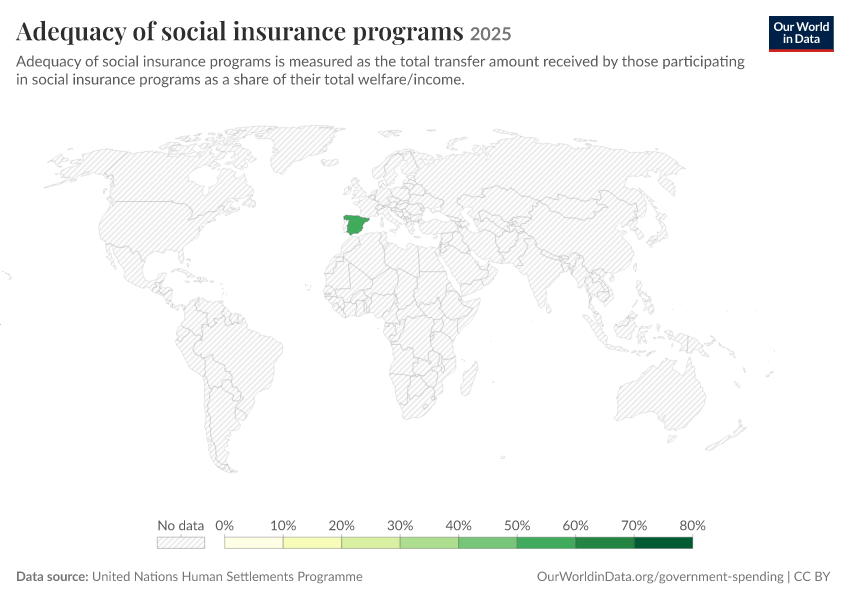Click the 0%–10% legend color bin
Image resolution: width=850 pixels, height=600 pixels.
pyautogui.click(x=254, y=543)
